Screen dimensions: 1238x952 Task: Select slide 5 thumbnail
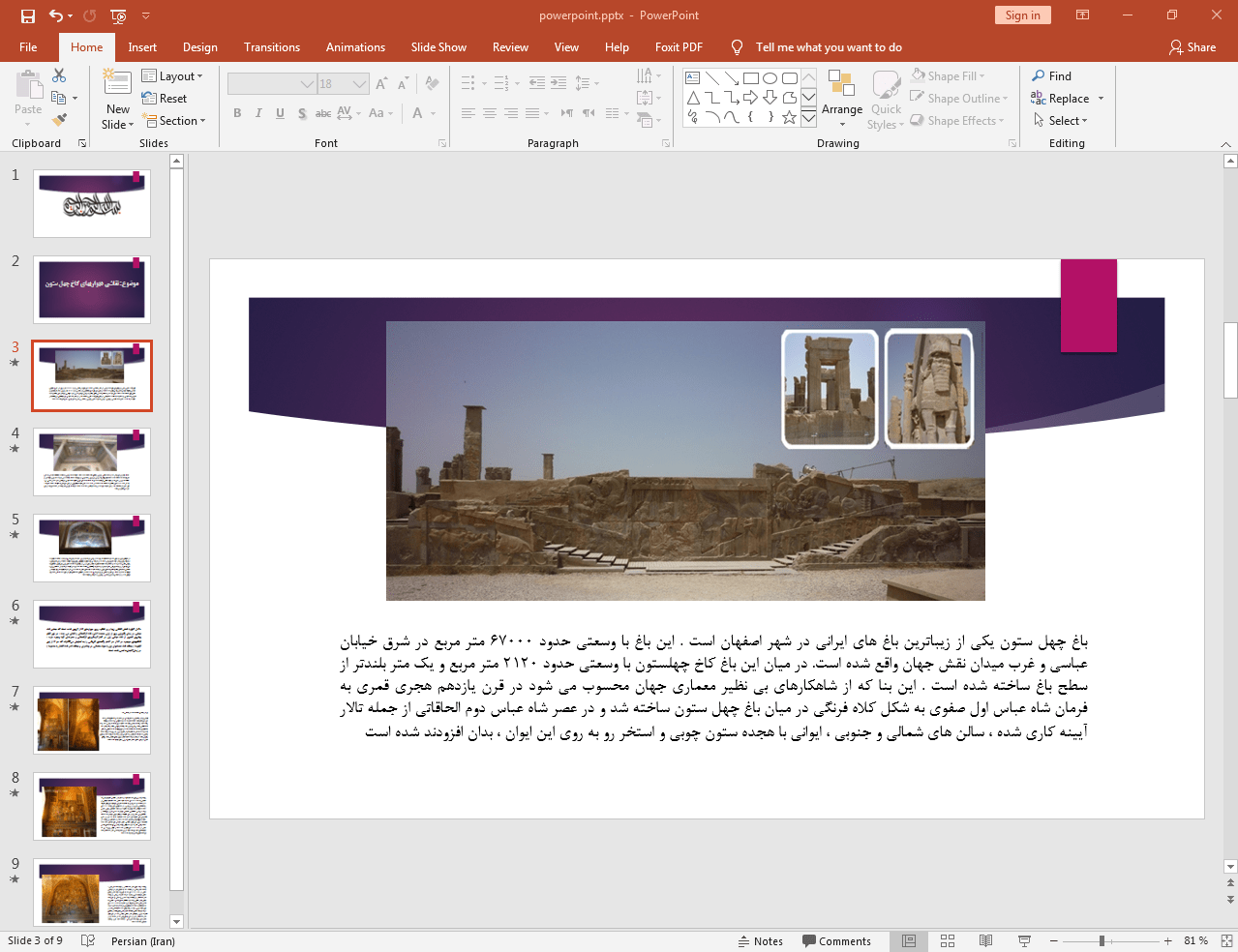click(92, 548)
